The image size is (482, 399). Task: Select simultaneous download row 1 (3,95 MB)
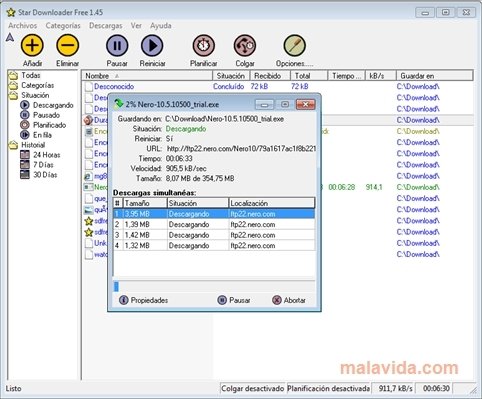point(214,214)
